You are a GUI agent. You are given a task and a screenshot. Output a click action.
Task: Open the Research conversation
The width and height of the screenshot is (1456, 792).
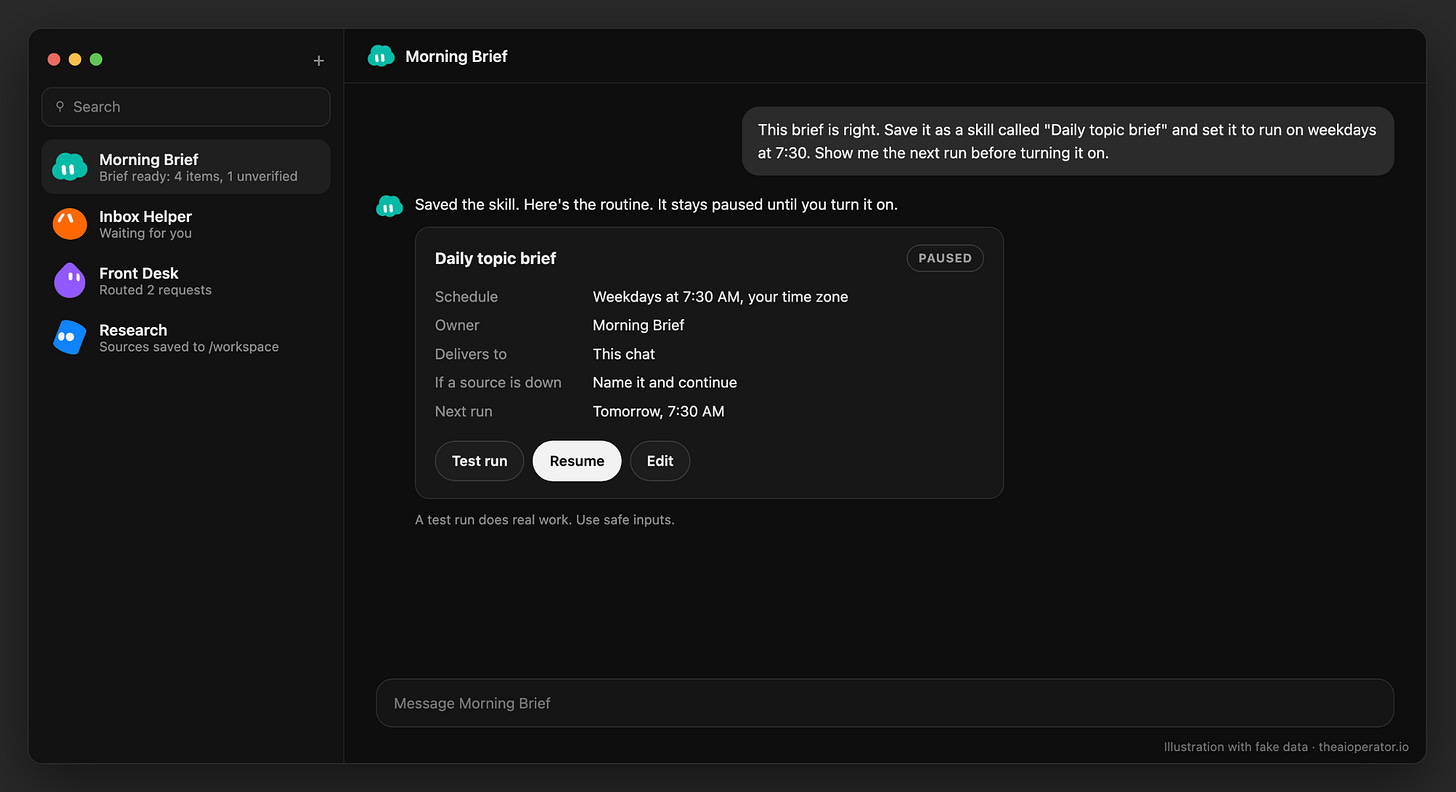click(x=186, y=338)
